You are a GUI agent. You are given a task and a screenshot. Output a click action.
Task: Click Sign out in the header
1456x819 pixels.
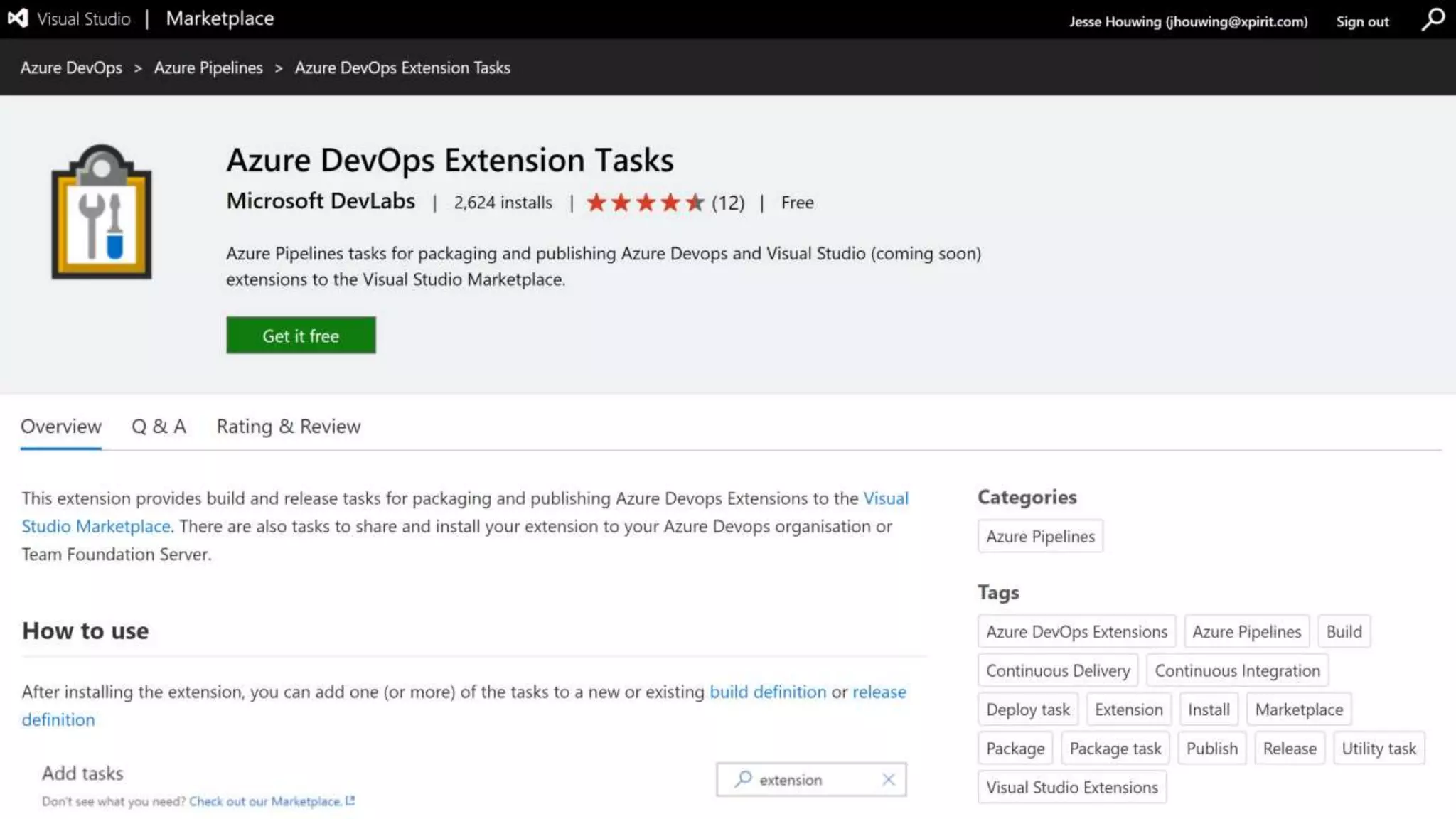tap(1361, 21)
